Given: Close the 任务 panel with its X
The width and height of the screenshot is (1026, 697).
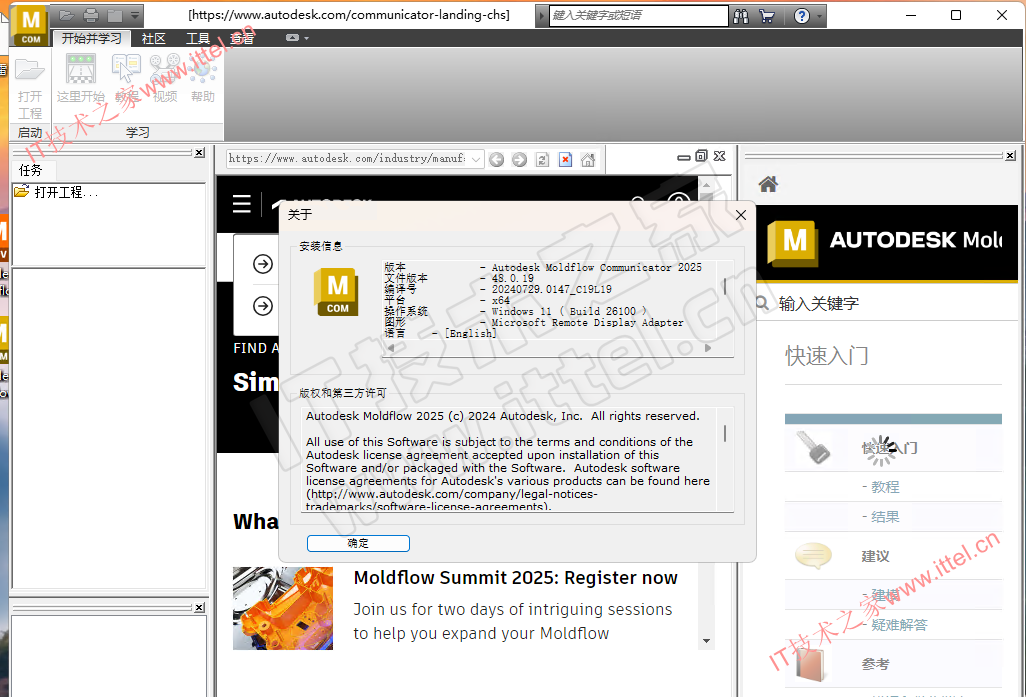Looking at the screenshot, I should pos(200,152).
